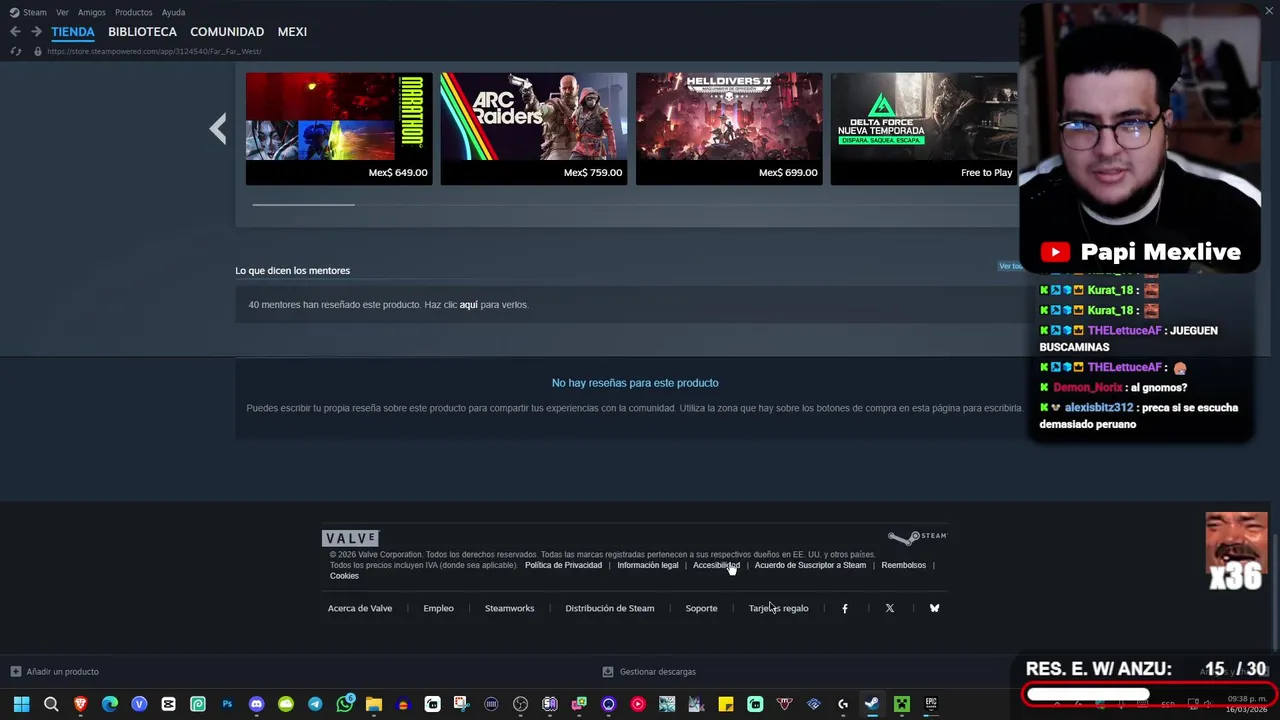The width and height of the screenshot is (1280, 720).
Task: Click Añadir un producto
Action: pyautogui.click(x=54, y=672)
